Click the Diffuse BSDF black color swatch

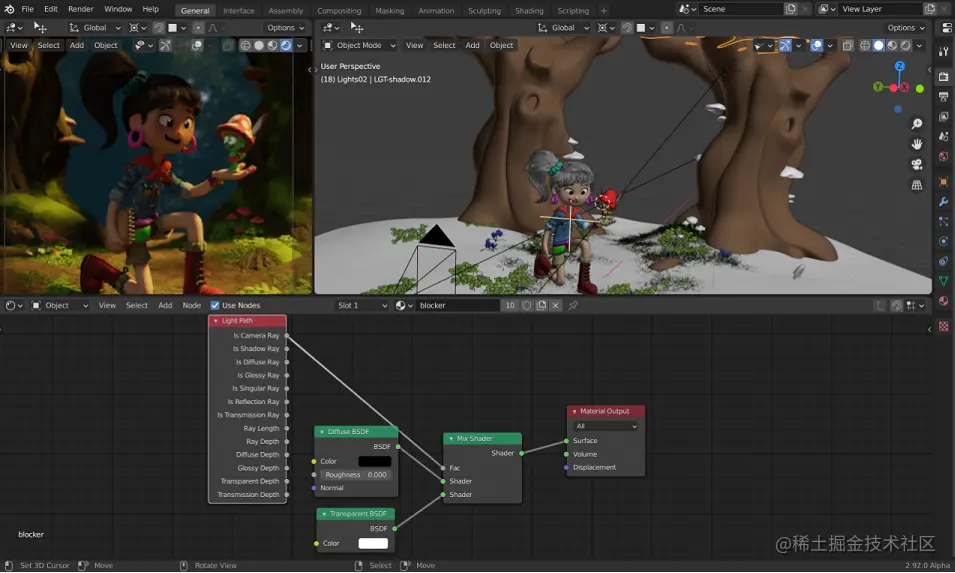click(x=375, y=462)
